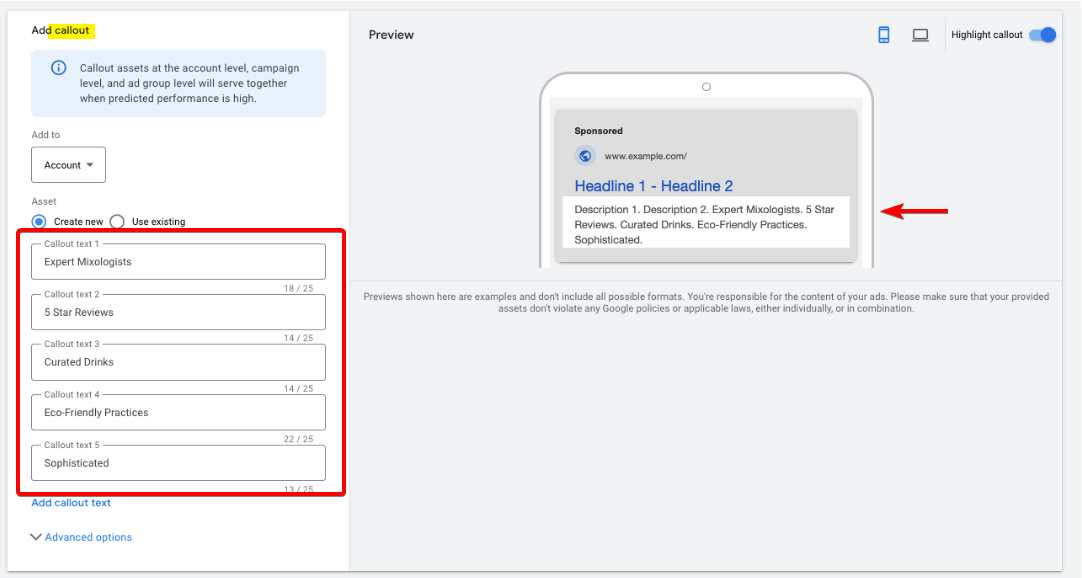The height and width of the screenshot is (578, 1082).
Task: Open the Account dropdown under Add to
Action: click(68, 165)
